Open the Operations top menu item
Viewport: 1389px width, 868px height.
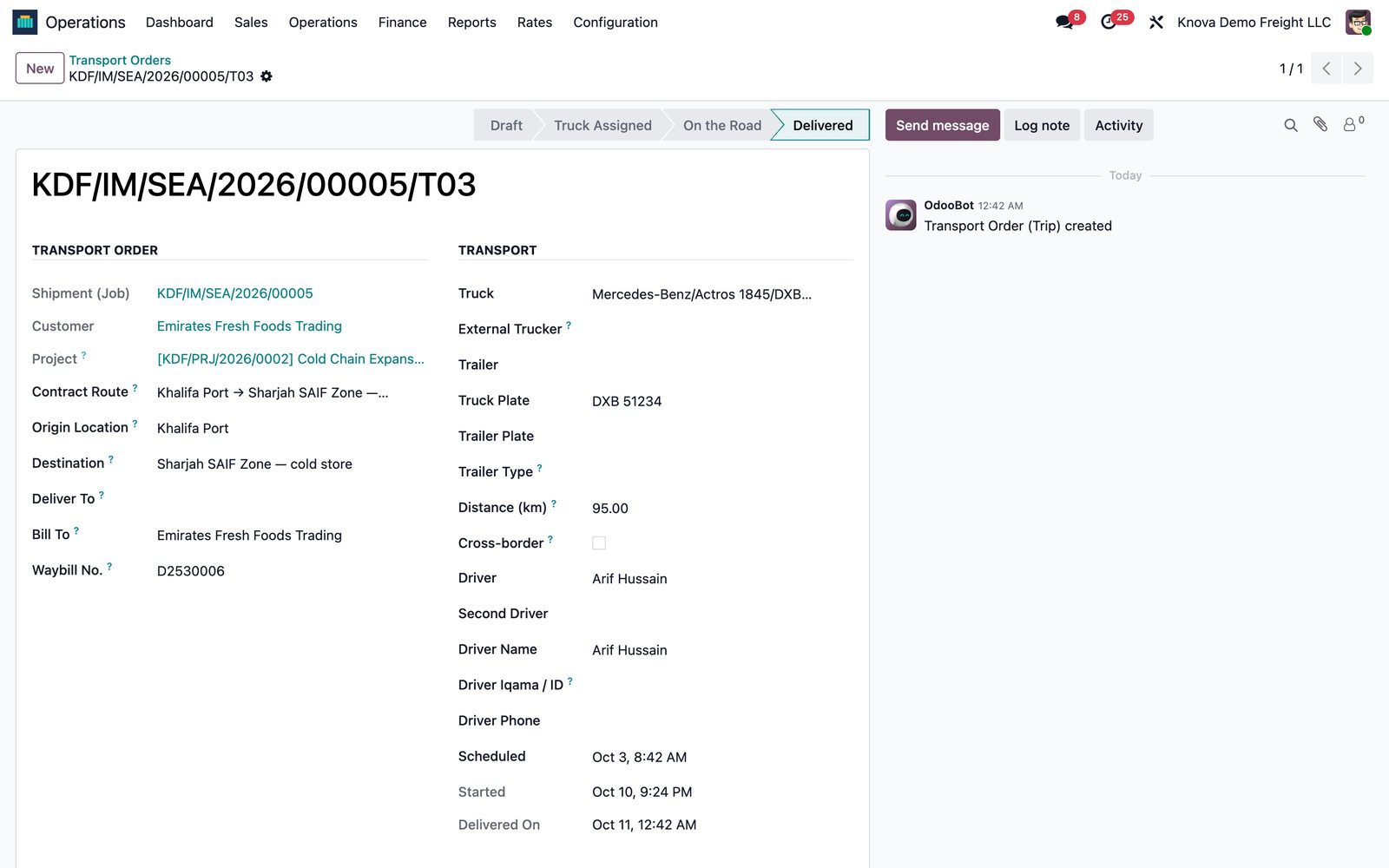coord(323,23)
